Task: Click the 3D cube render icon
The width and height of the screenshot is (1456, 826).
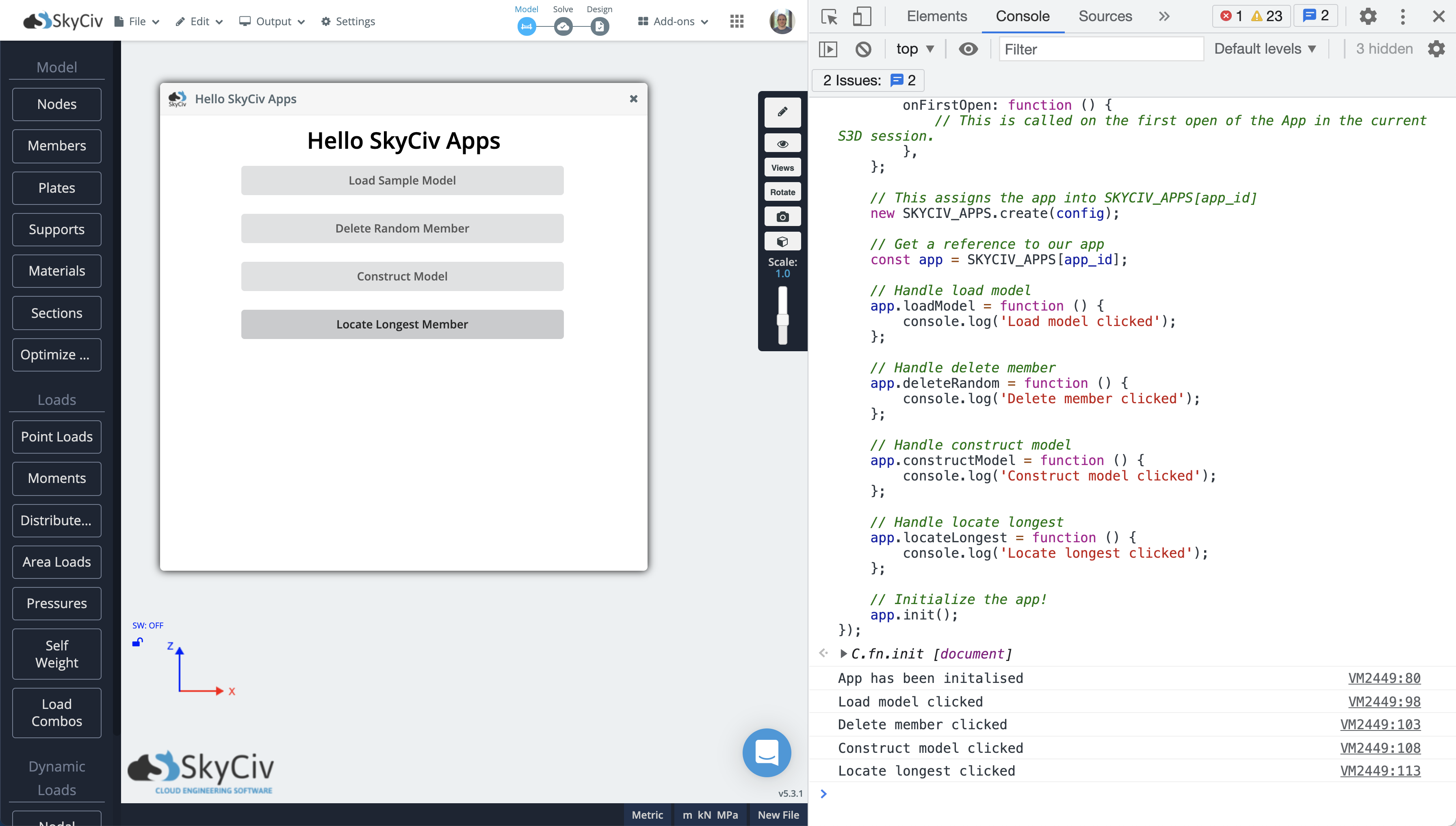Action: tap(782, 242)
